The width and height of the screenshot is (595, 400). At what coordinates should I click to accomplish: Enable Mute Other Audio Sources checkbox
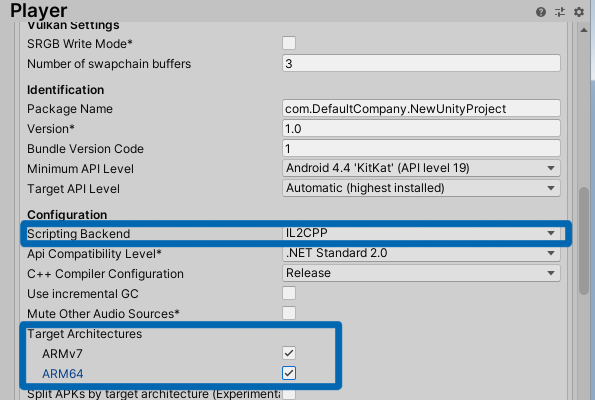point(289,313)
